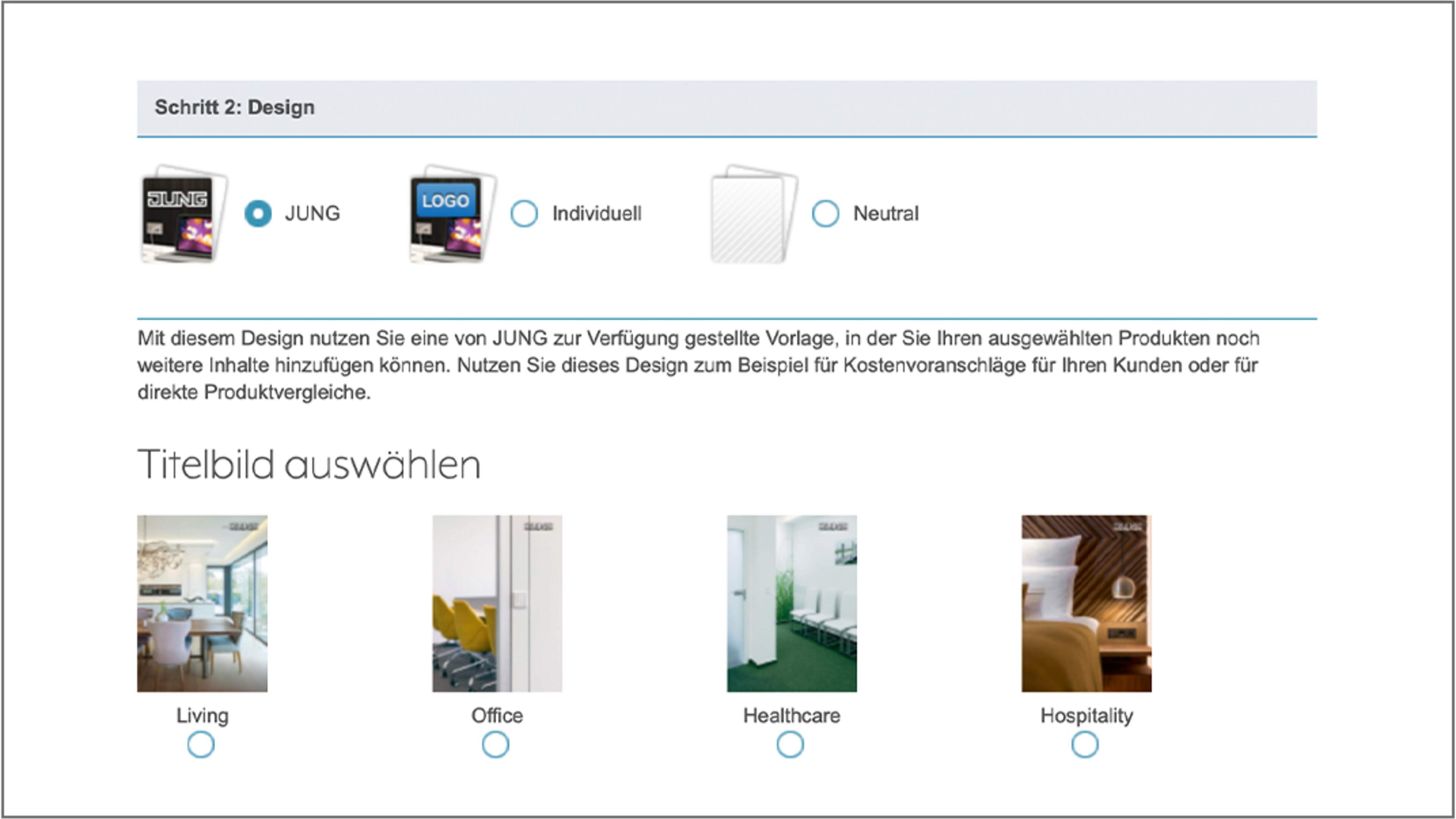This screenshot has width=1456, height=819.
Task: Click the Living caption text
Action: tap(202, 715)
